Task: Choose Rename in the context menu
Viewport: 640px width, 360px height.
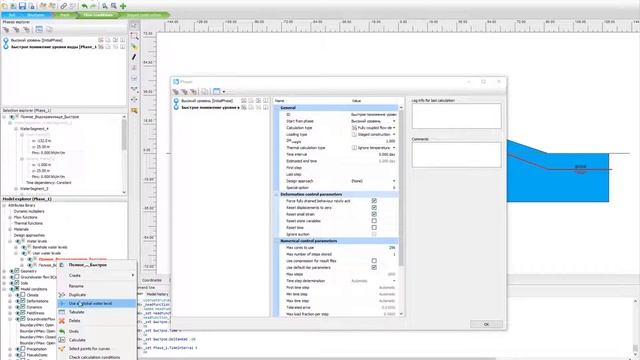Action: (76, 286)
